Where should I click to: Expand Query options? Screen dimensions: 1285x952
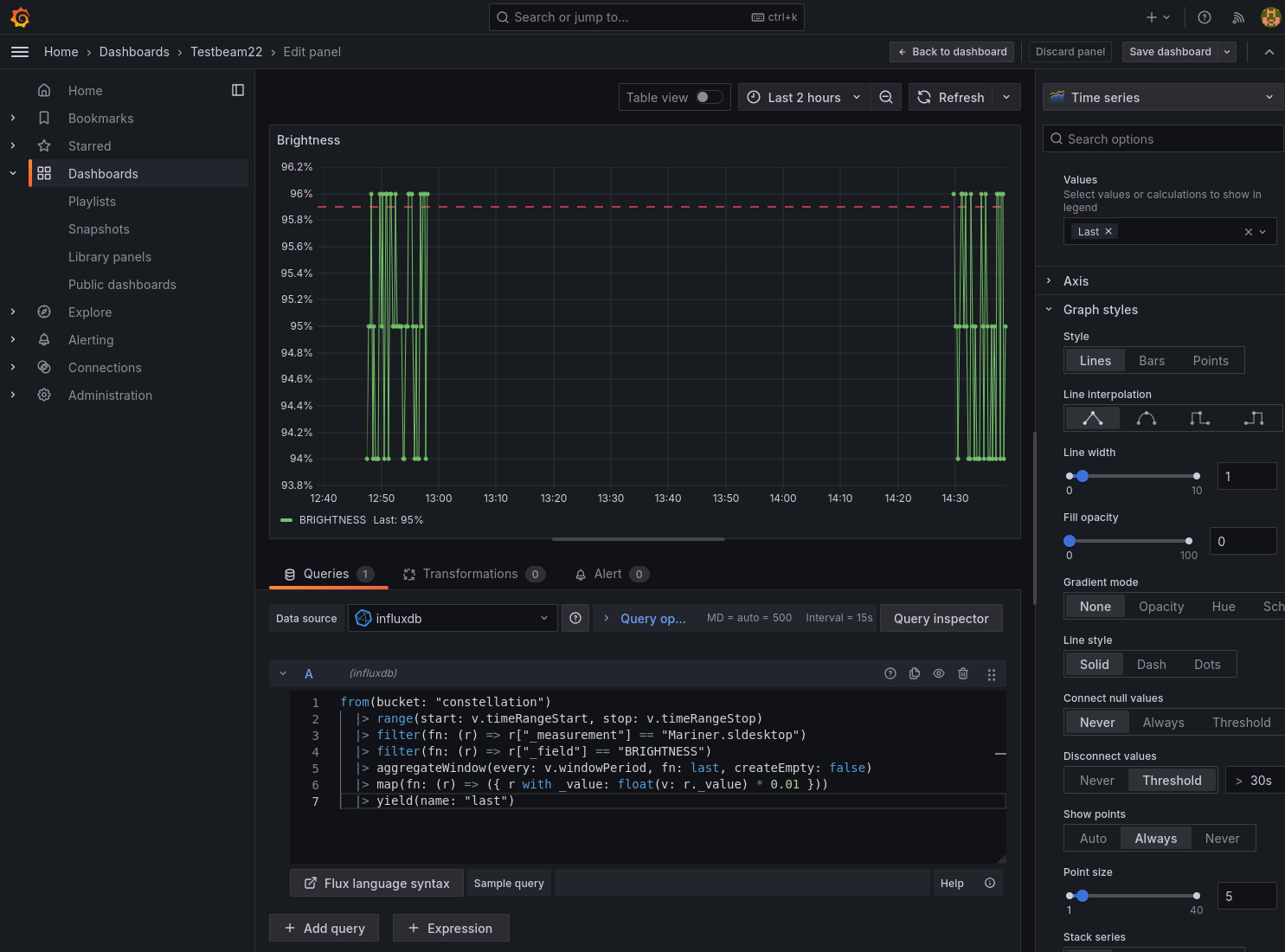point(652,618)
